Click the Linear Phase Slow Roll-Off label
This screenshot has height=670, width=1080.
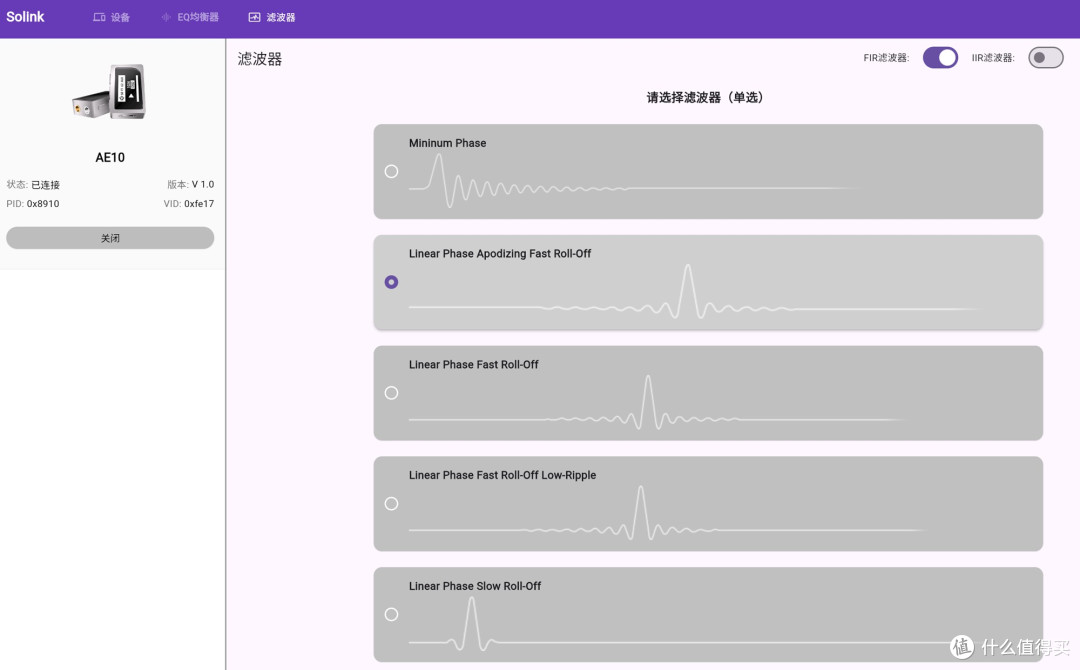475,587
